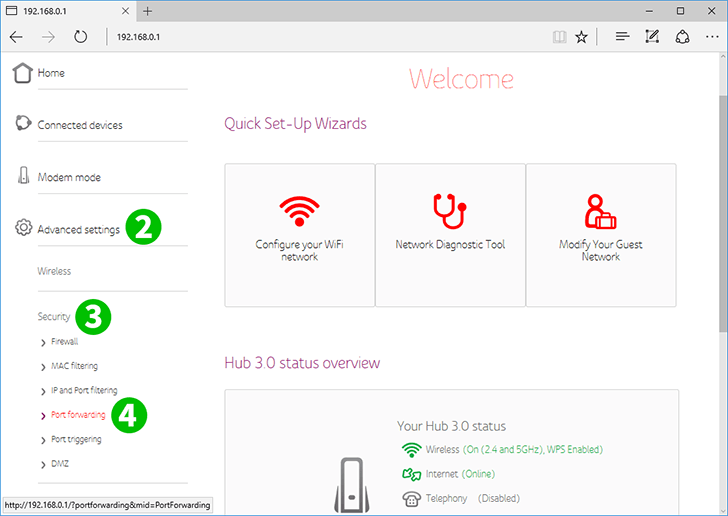Click the Telephony phone icon
728x516 pixels.
click(x=411, y=499)
